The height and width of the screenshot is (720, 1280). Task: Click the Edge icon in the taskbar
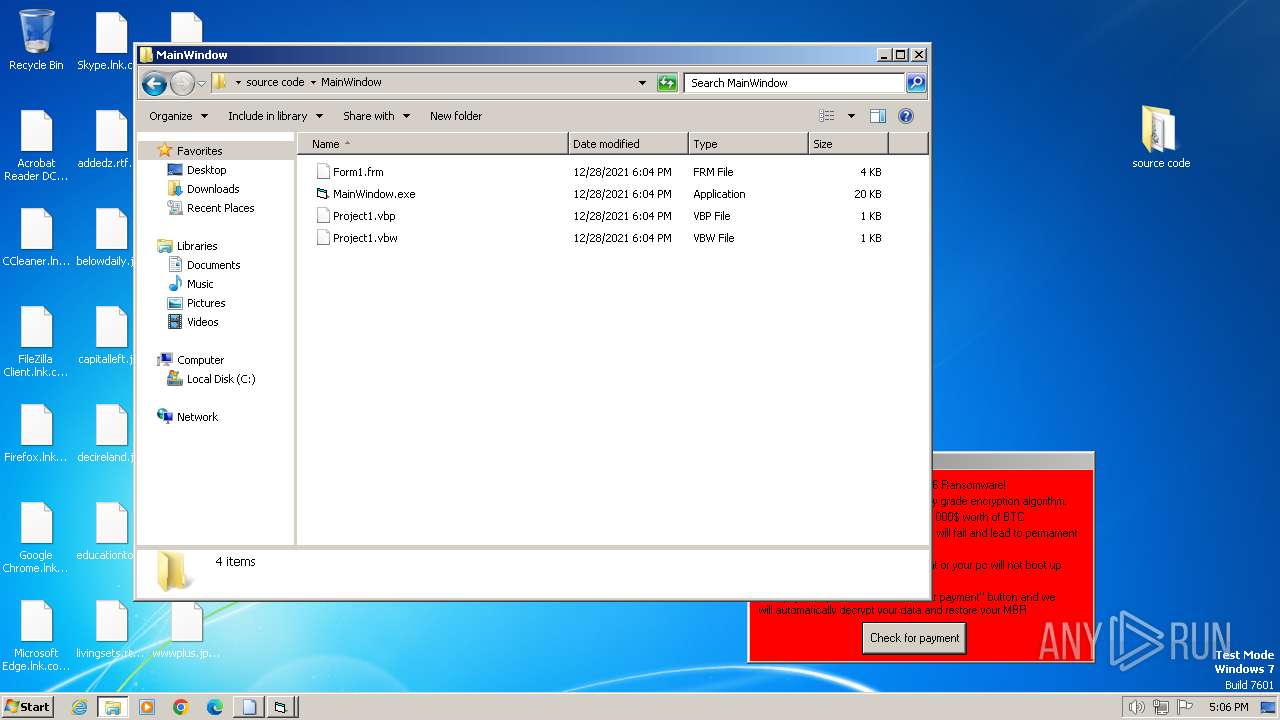[x=215, y=707]
